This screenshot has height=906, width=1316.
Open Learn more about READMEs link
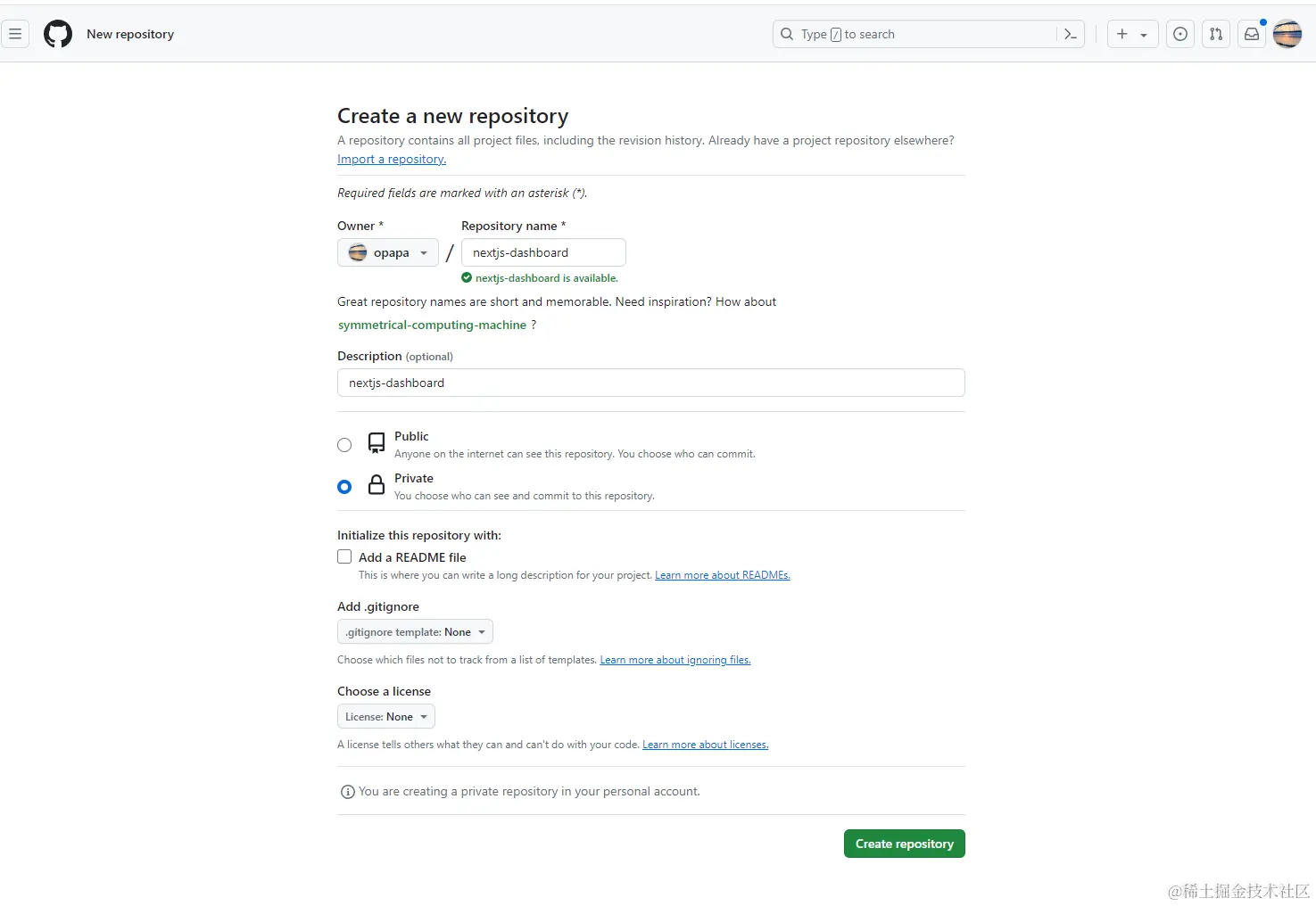click(723, 575)
